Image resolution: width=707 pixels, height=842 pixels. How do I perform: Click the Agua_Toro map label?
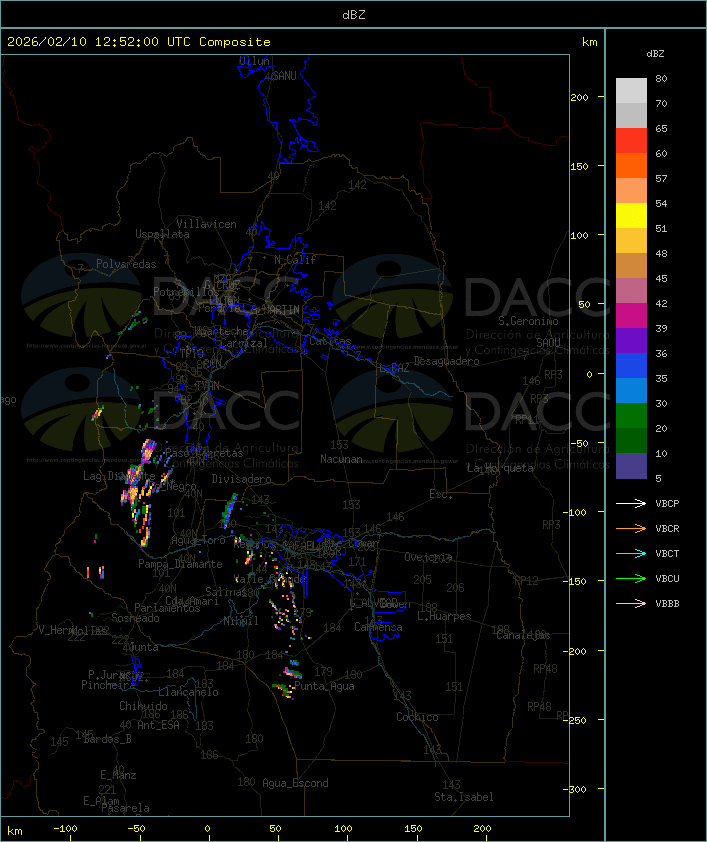(198, 540)
